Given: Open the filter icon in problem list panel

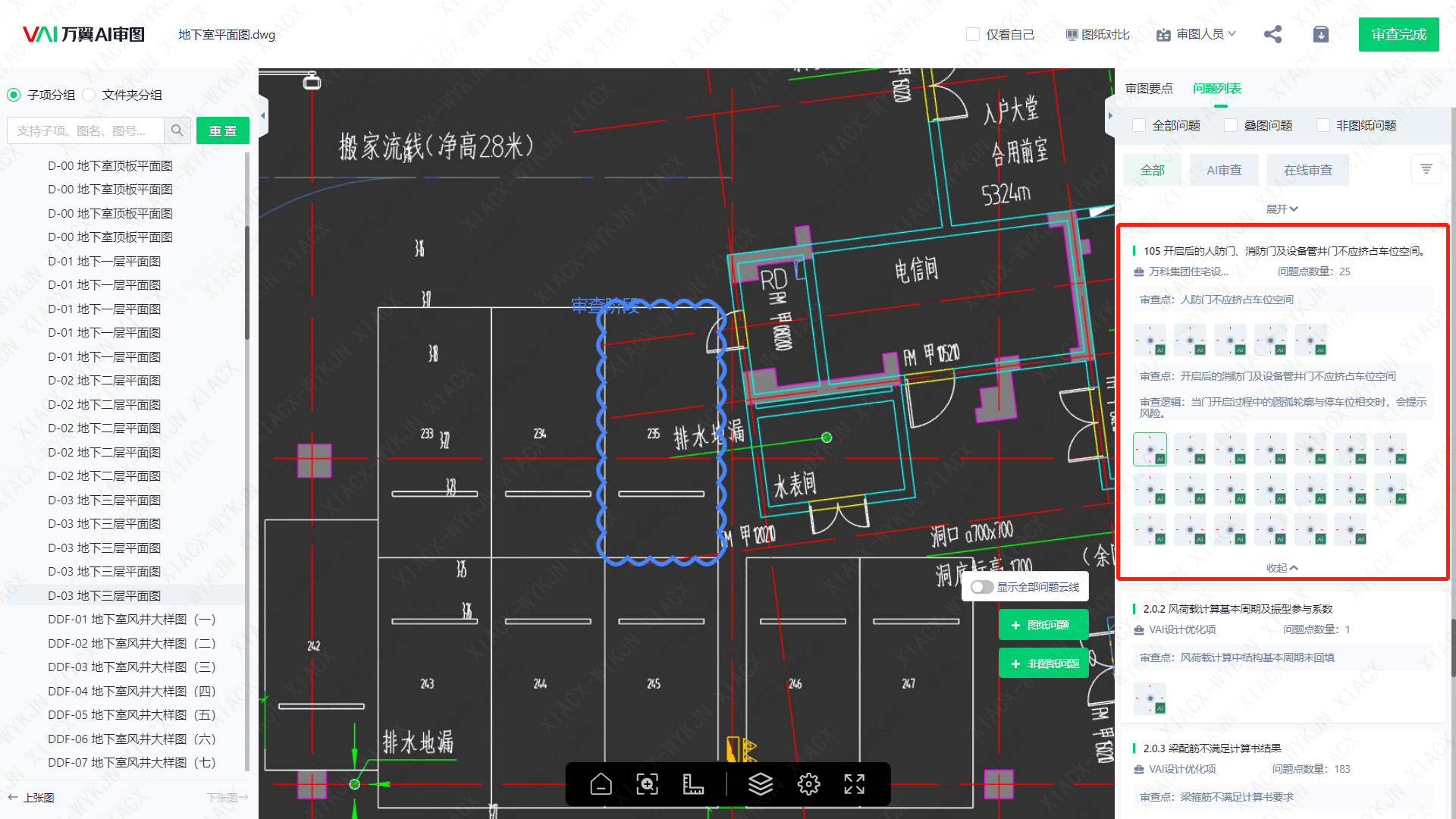Looking at the screenshot, I should pyautogui.click(x=1426, y=168).
